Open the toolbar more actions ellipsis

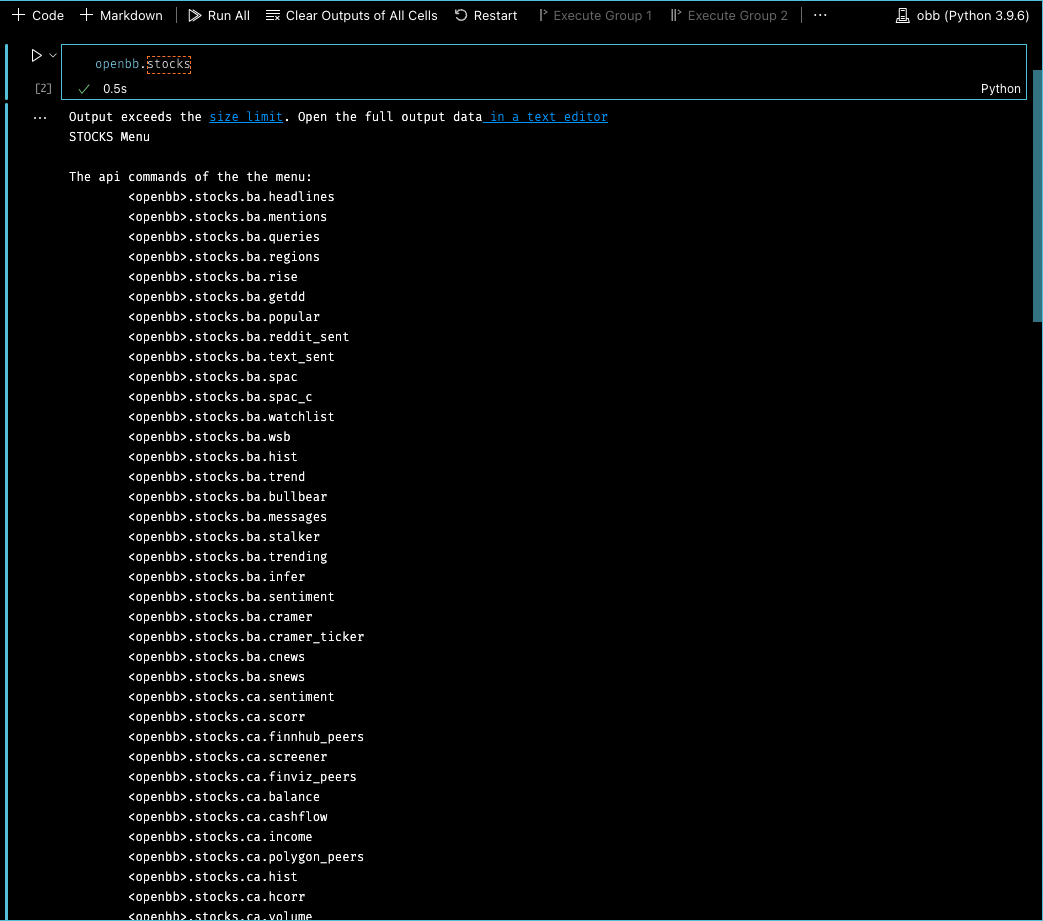click(820, 15)
